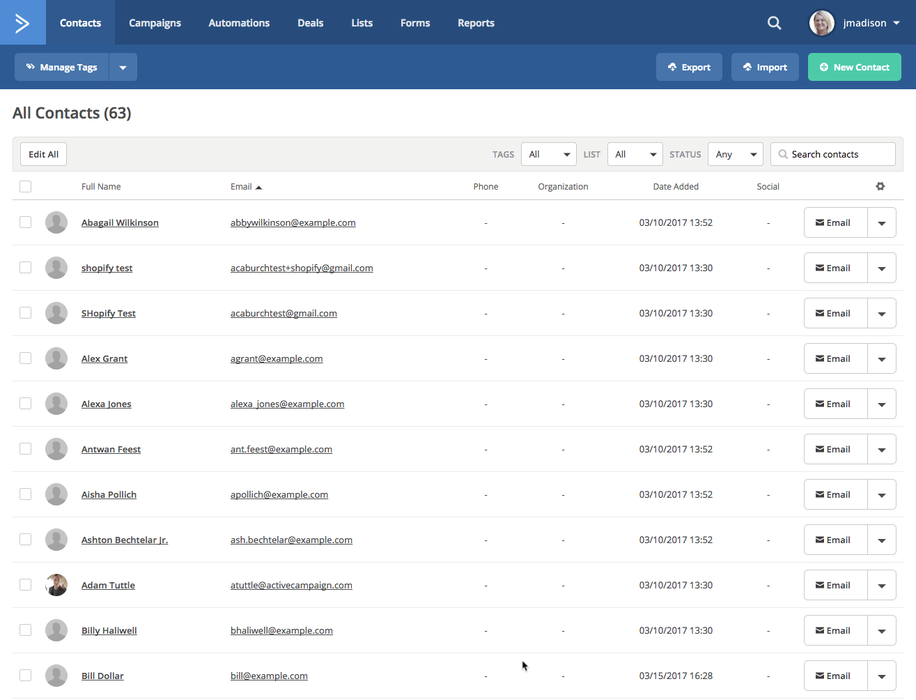
Task: Click Bill Dollar's avatar icon
Action: (x=56, y=675)
